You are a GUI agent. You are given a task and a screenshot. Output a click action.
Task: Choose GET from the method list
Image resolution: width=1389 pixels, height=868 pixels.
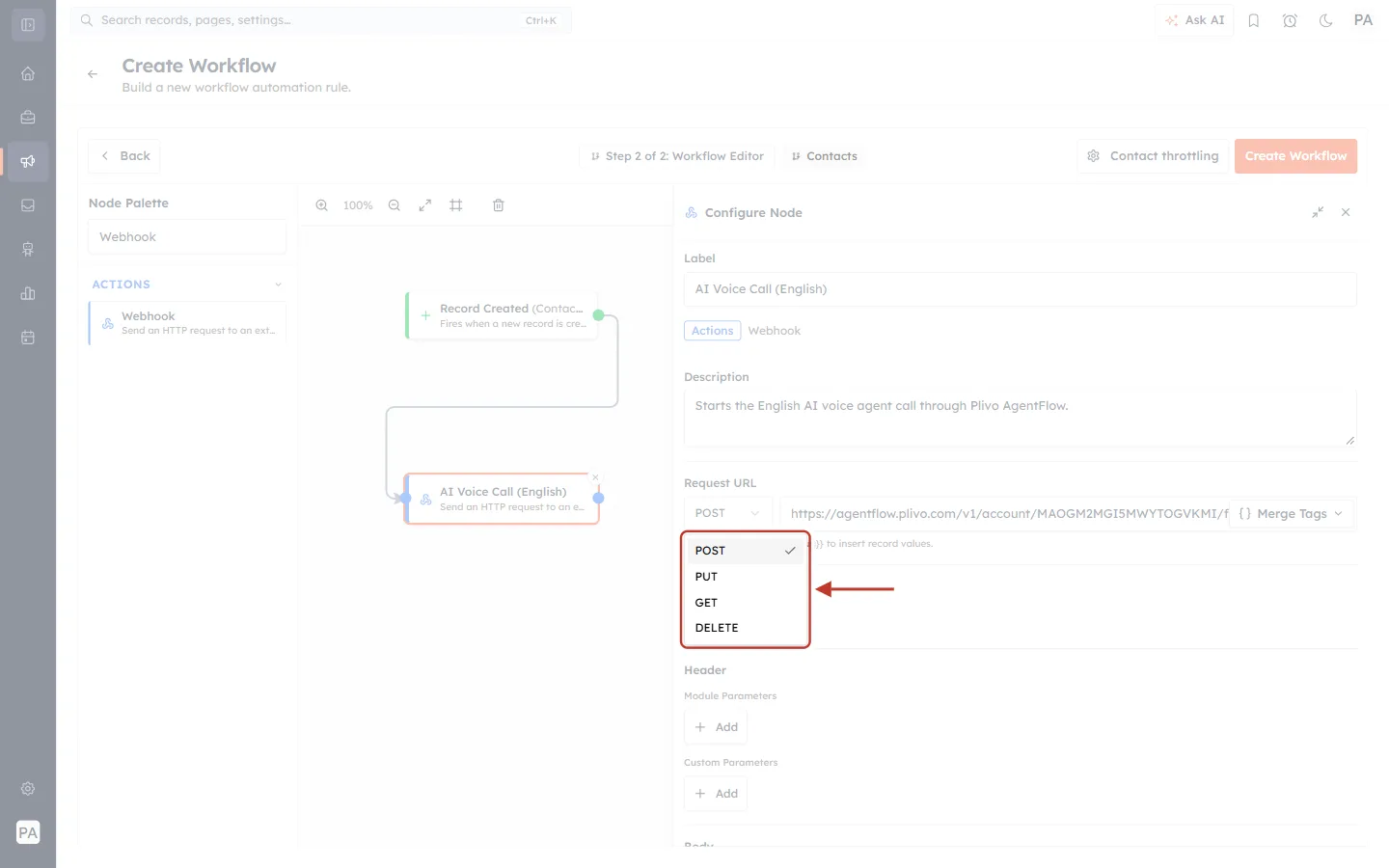[746, 603]
